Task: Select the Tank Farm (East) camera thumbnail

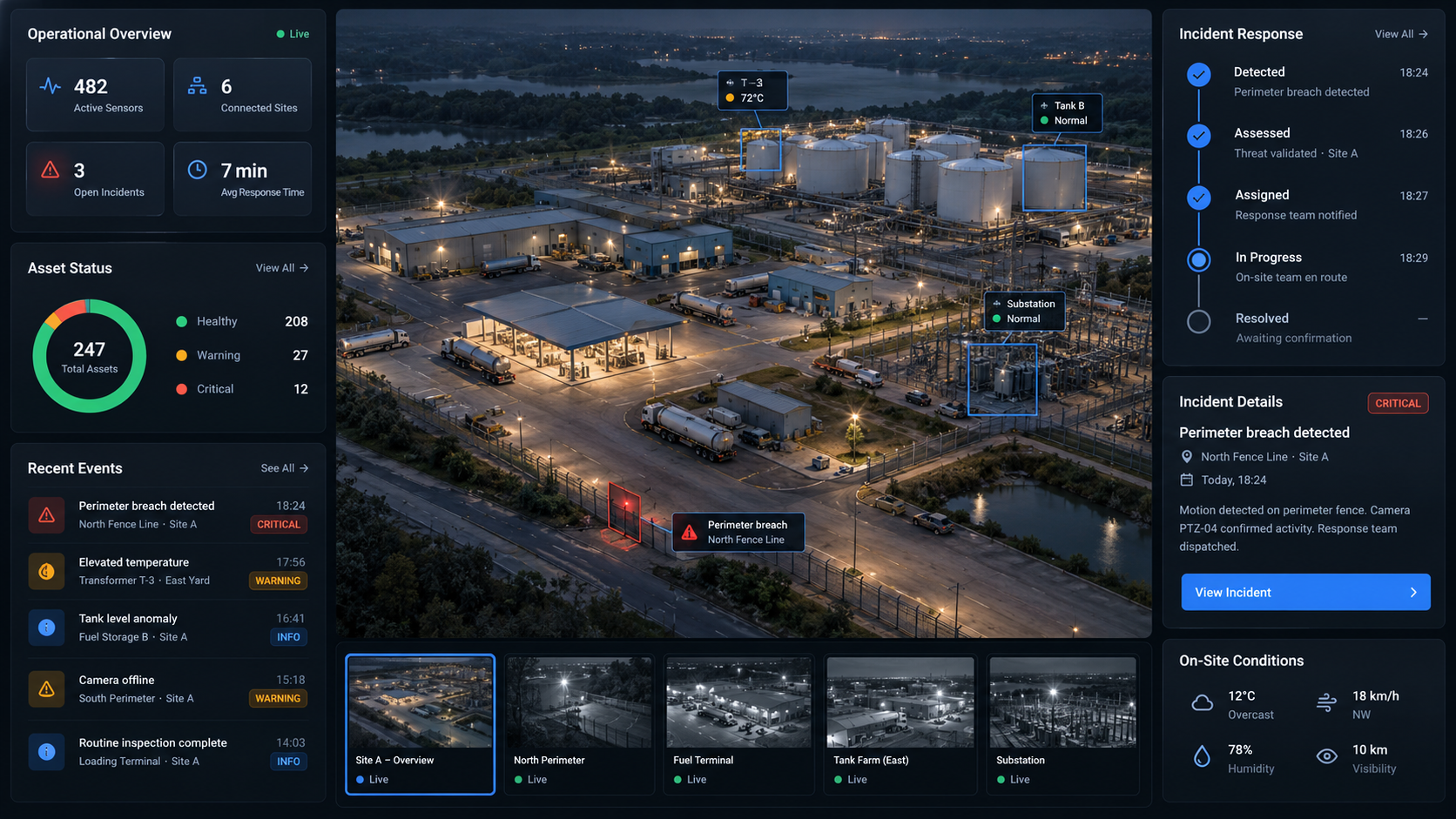Action: point(900,724)
